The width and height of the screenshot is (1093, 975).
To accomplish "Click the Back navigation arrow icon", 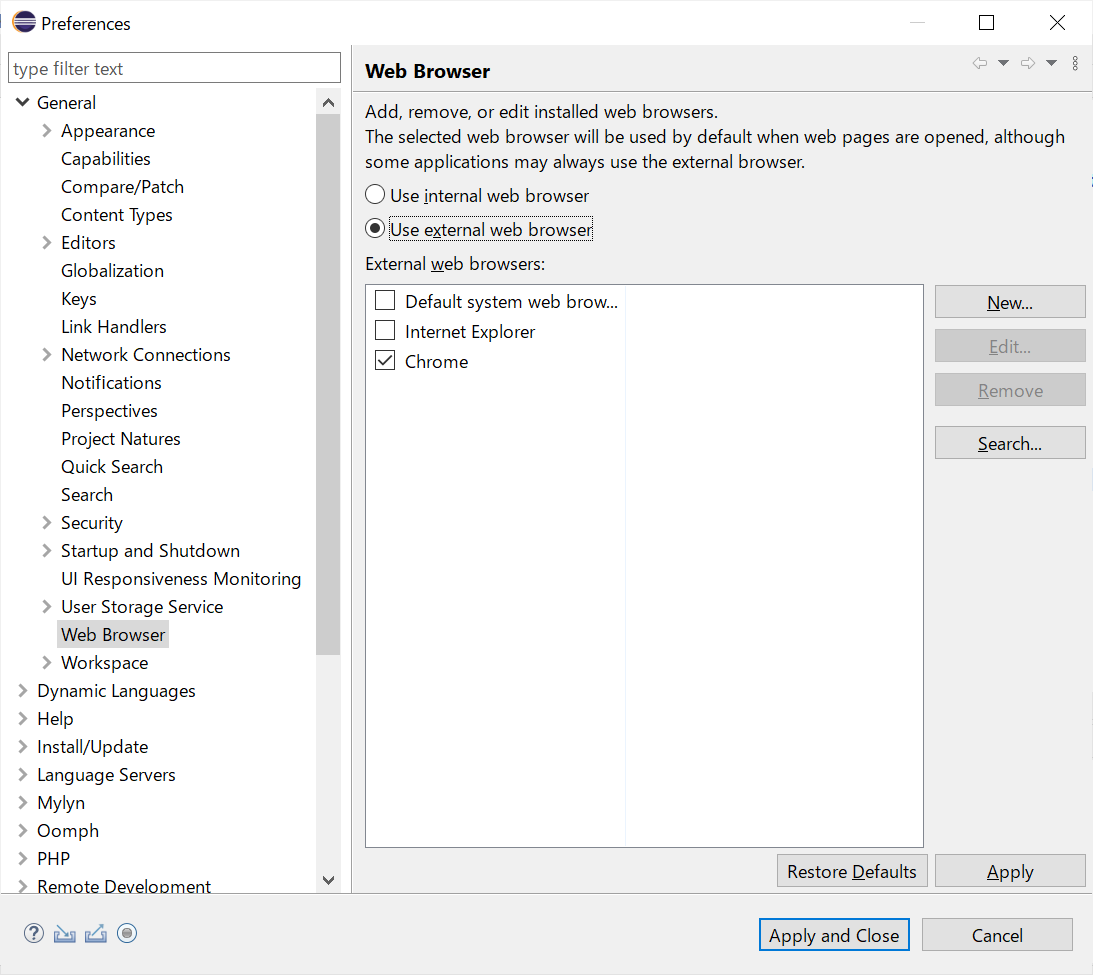I will click(979, 63).
